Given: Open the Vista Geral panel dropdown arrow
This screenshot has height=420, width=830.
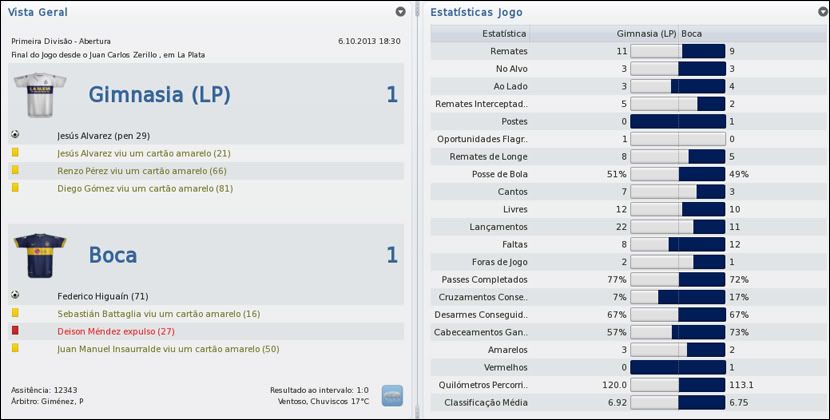Looking at the screenshot, I should click(401, 12).
